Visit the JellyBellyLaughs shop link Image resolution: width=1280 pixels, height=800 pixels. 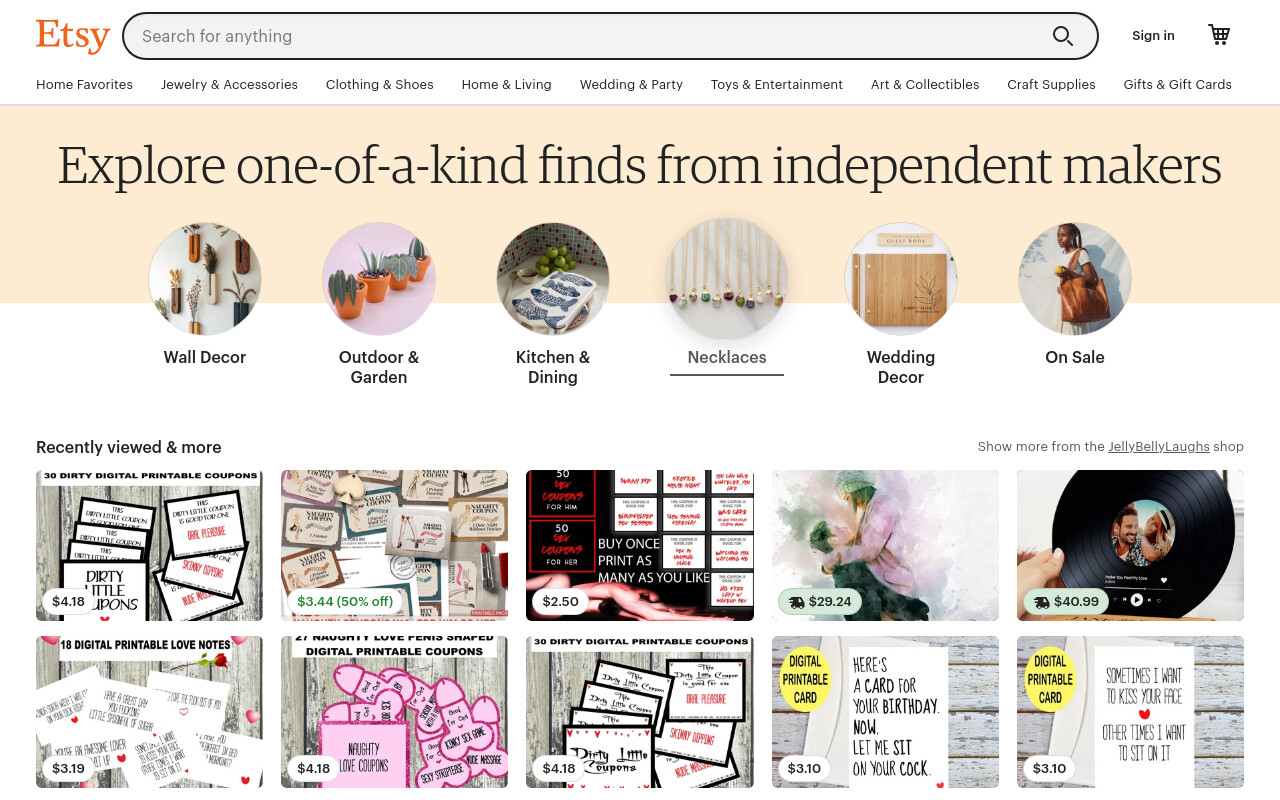click(1158, 447)
